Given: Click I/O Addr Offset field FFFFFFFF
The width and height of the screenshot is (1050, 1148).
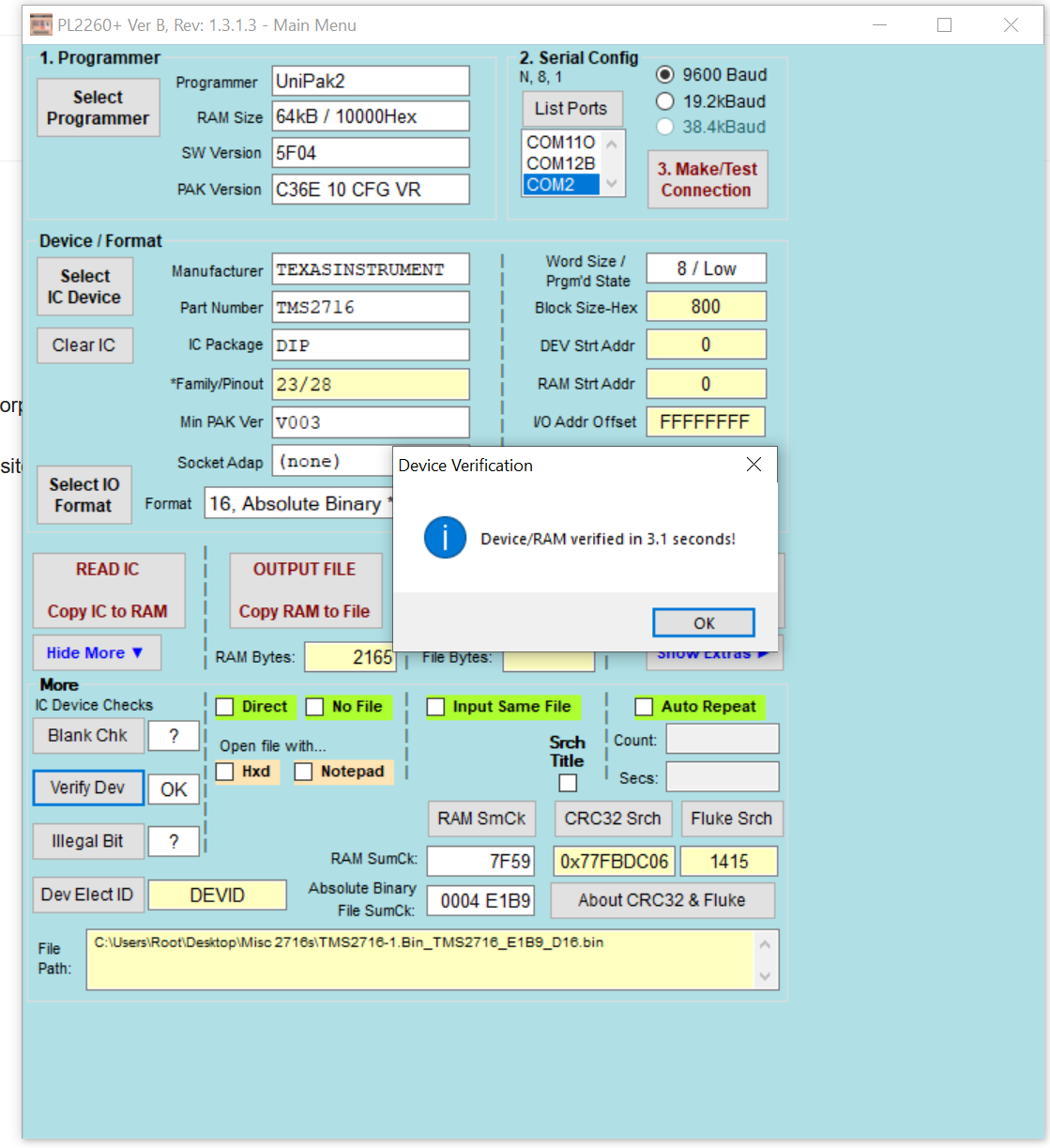Looking at the screenshot, I should 706,422.
